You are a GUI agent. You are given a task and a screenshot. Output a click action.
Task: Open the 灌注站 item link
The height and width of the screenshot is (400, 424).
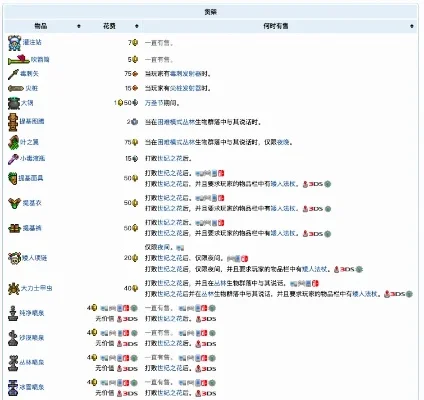[32, 42]
